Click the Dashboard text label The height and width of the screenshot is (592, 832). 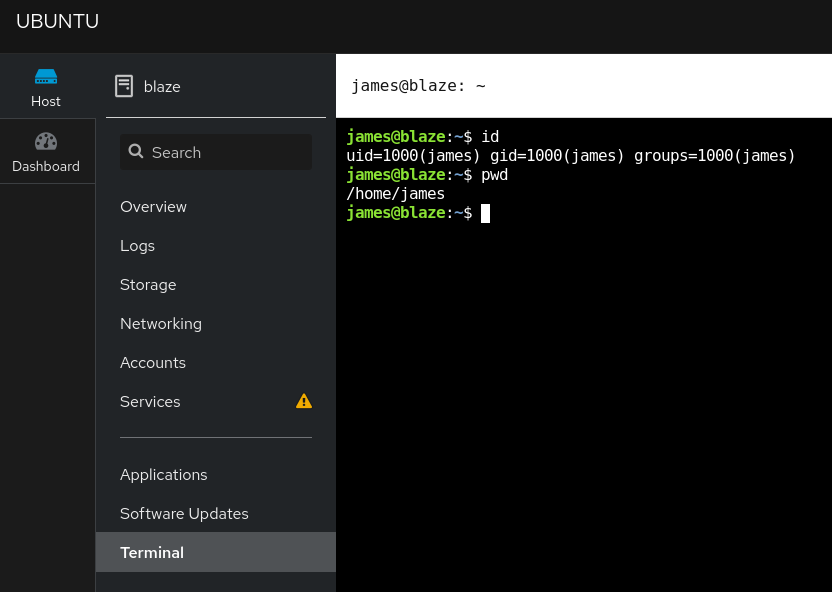click(46, 166)
